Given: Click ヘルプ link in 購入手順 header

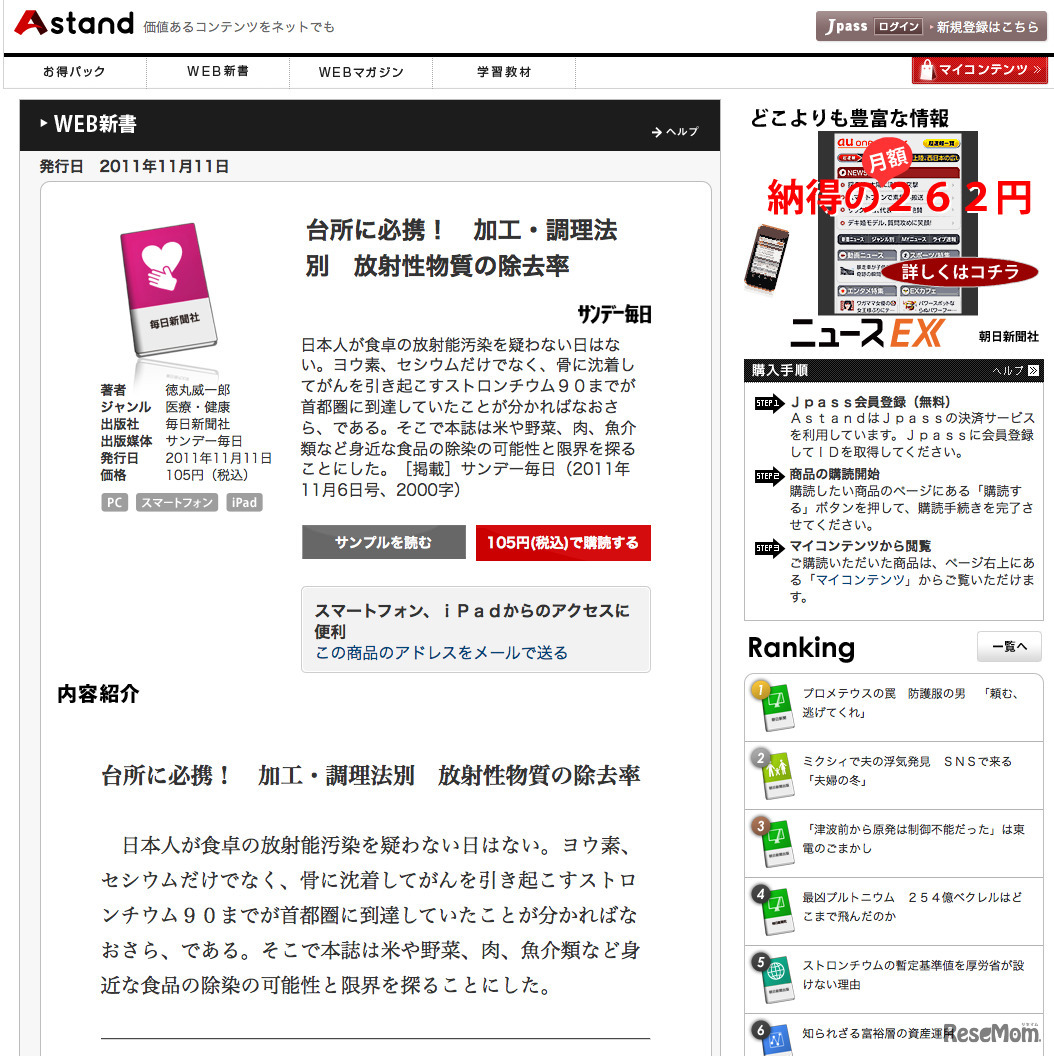Looking at the screenshot, I should point(1015,370).
